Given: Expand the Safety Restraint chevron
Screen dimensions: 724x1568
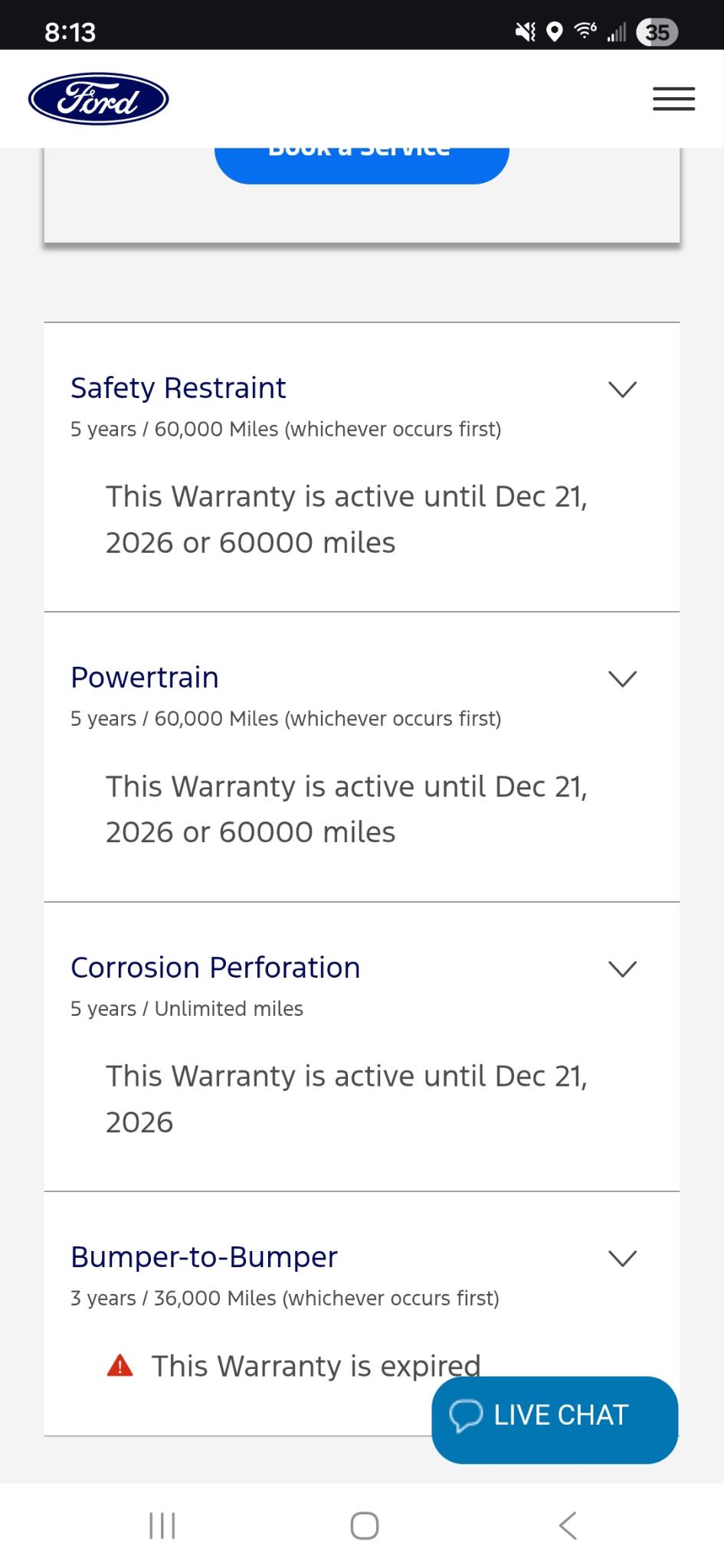Looking at the screenshot, I should pyautogui.click(x=622, y=389).
